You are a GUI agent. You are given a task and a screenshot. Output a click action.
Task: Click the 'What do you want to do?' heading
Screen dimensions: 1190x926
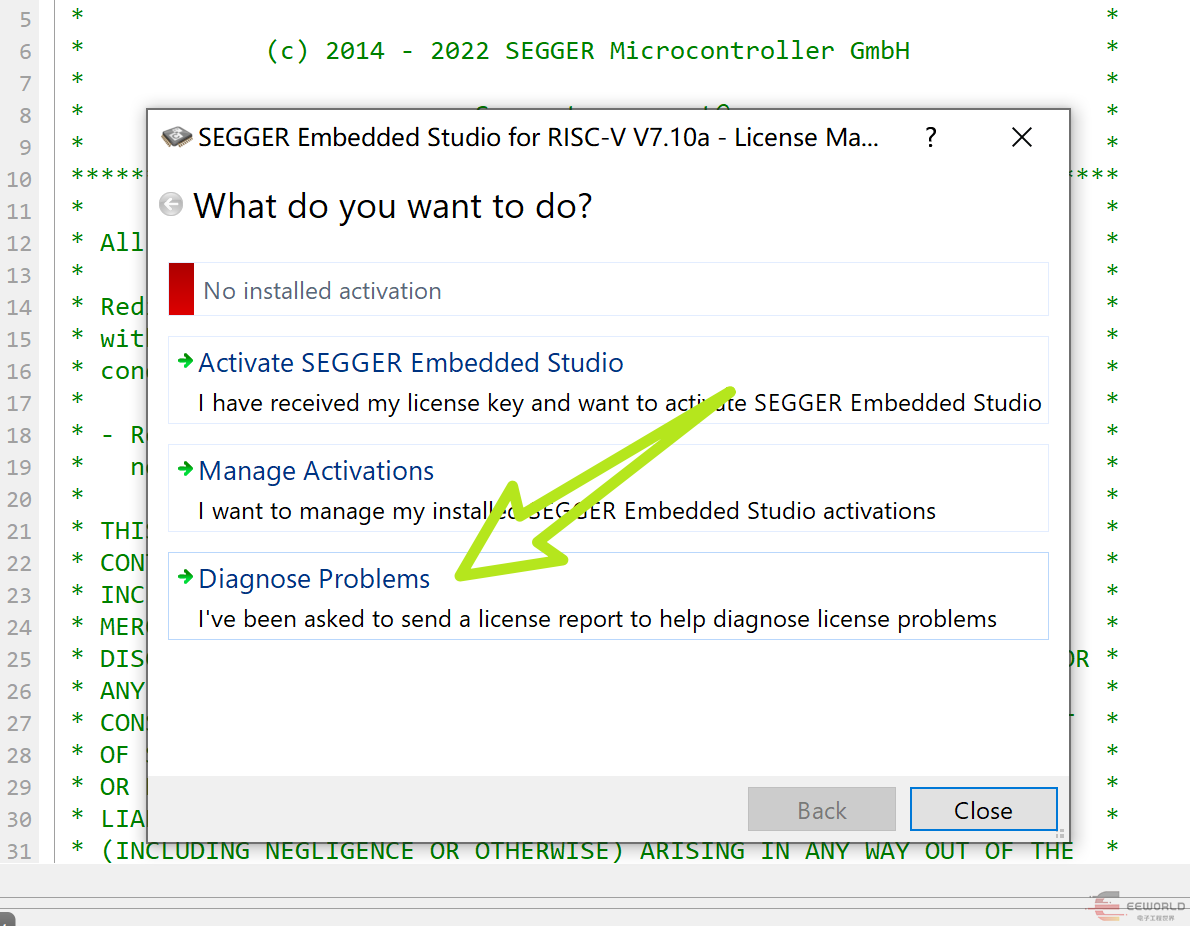[393, 206]
